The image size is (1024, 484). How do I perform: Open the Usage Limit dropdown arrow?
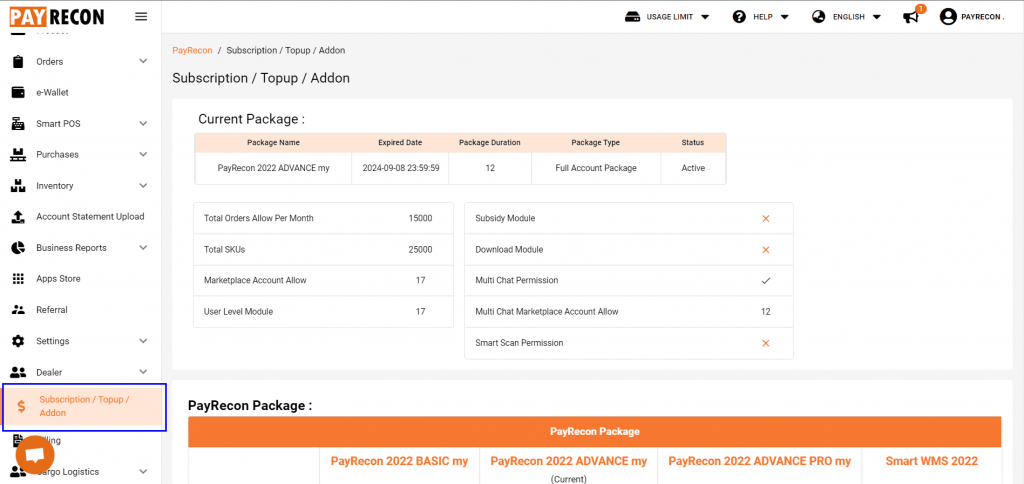705,17
